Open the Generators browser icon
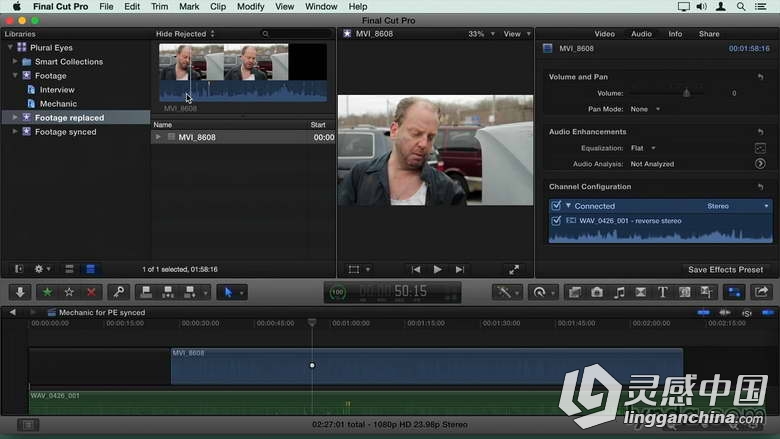780x439 pixels. pos(684,292)
